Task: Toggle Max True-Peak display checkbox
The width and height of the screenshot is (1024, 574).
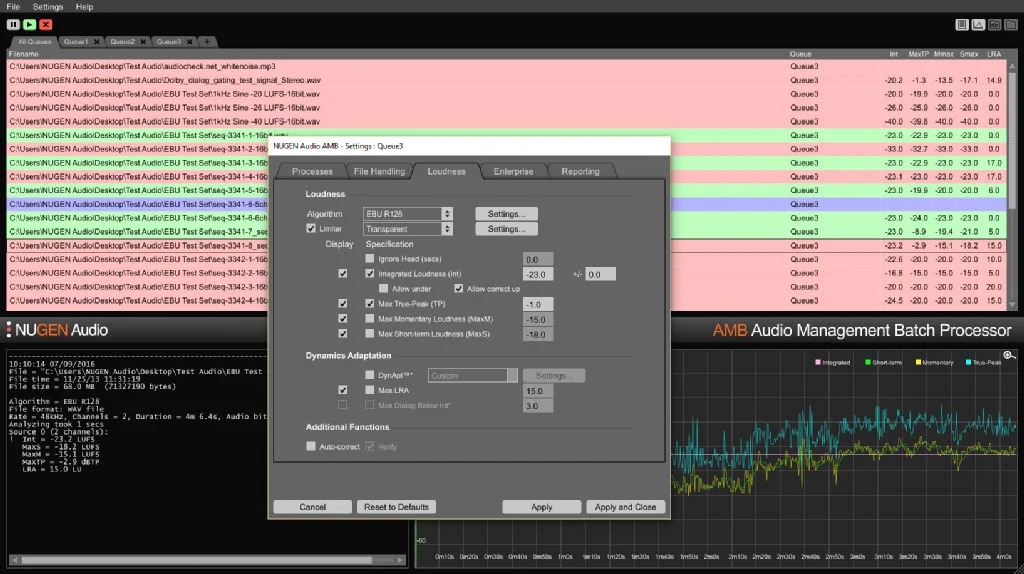Action: (x=343, y=304)
